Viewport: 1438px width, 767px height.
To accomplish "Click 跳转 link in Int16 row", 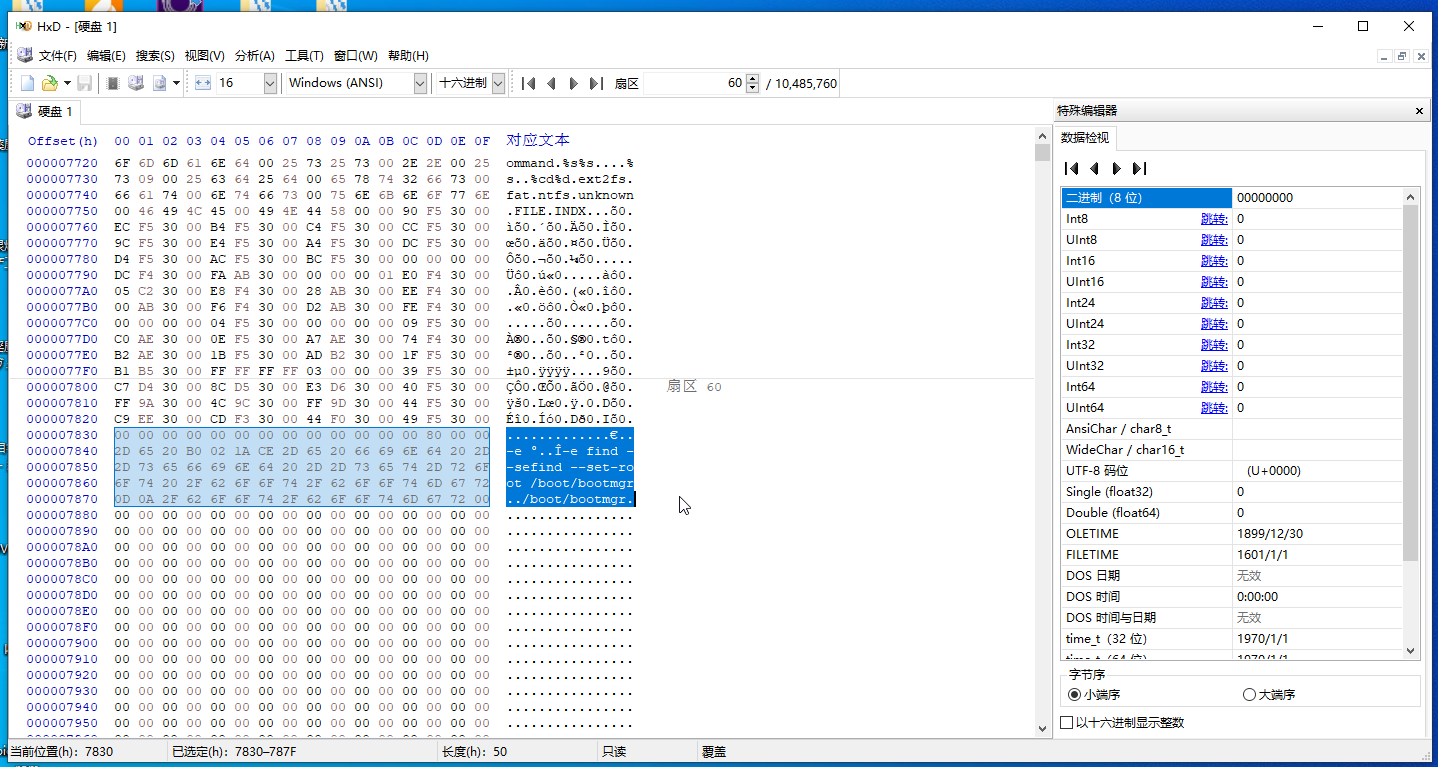I will (x=1214, y=261).
